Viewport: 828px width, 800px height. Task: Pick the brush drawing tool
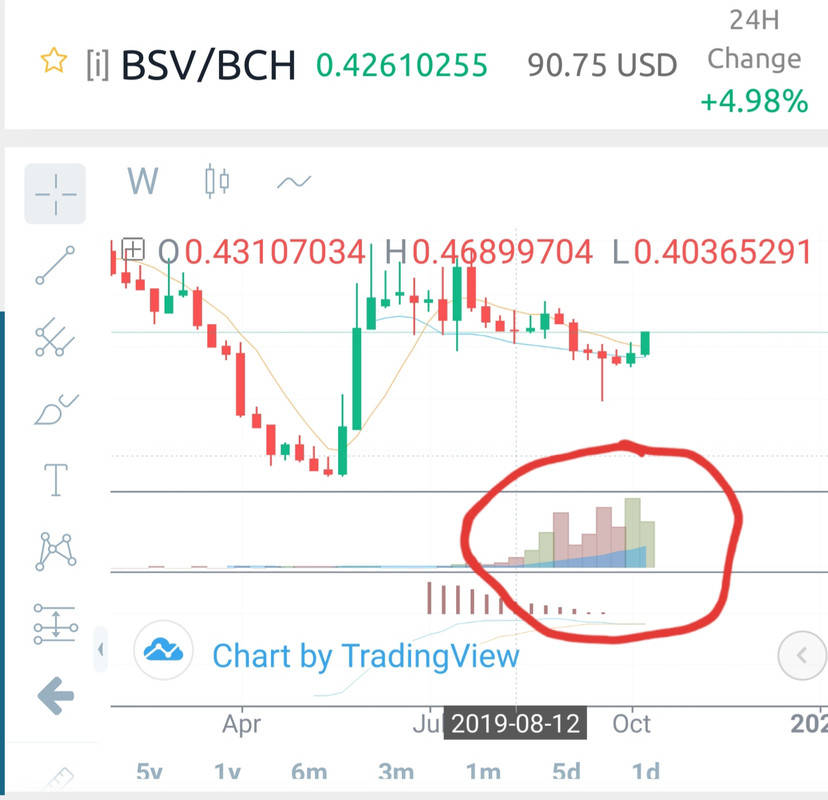tap(56, 409)
